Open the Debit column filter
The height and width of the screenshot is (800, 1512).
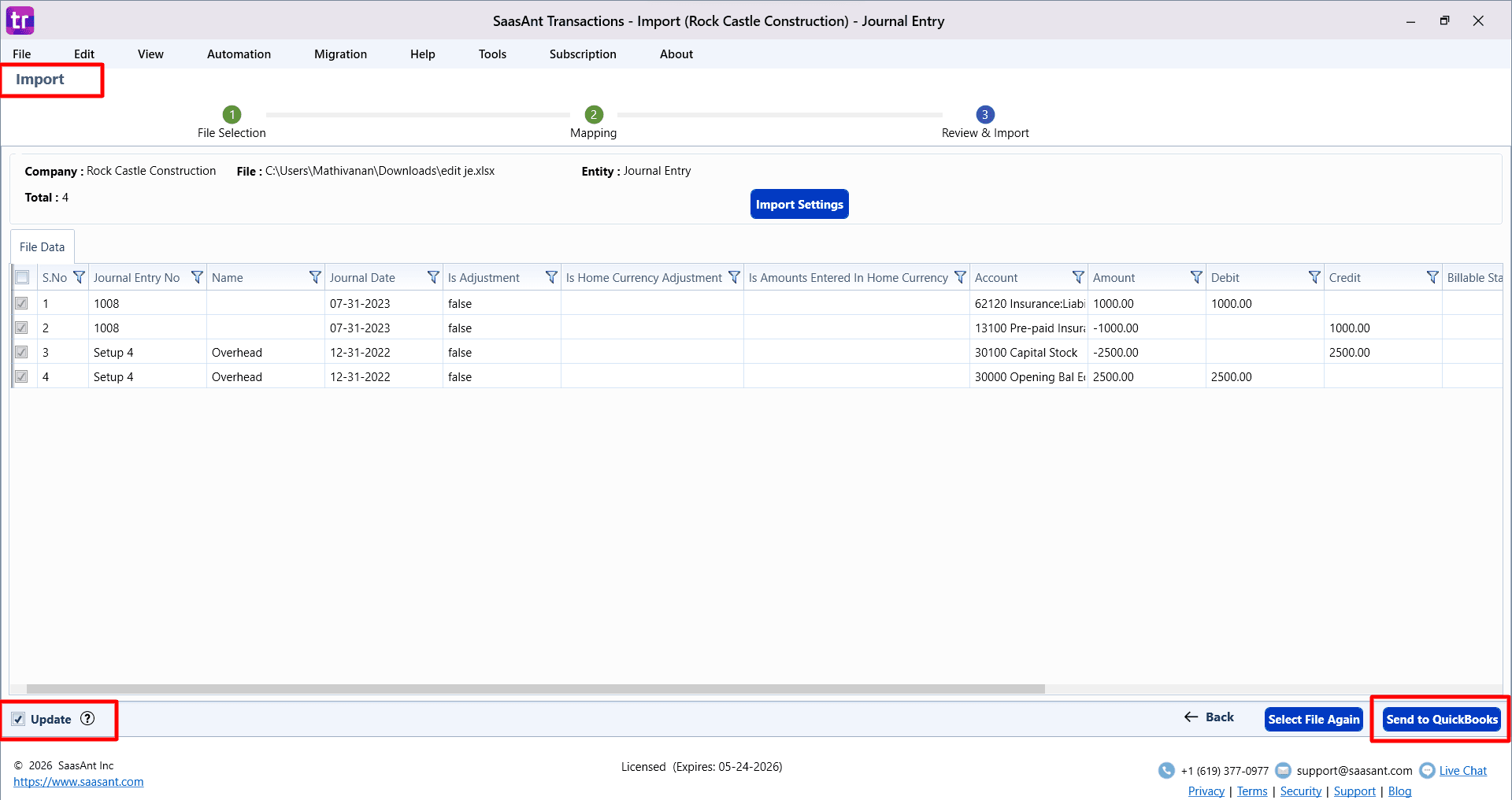click(x=1314, y=277)
